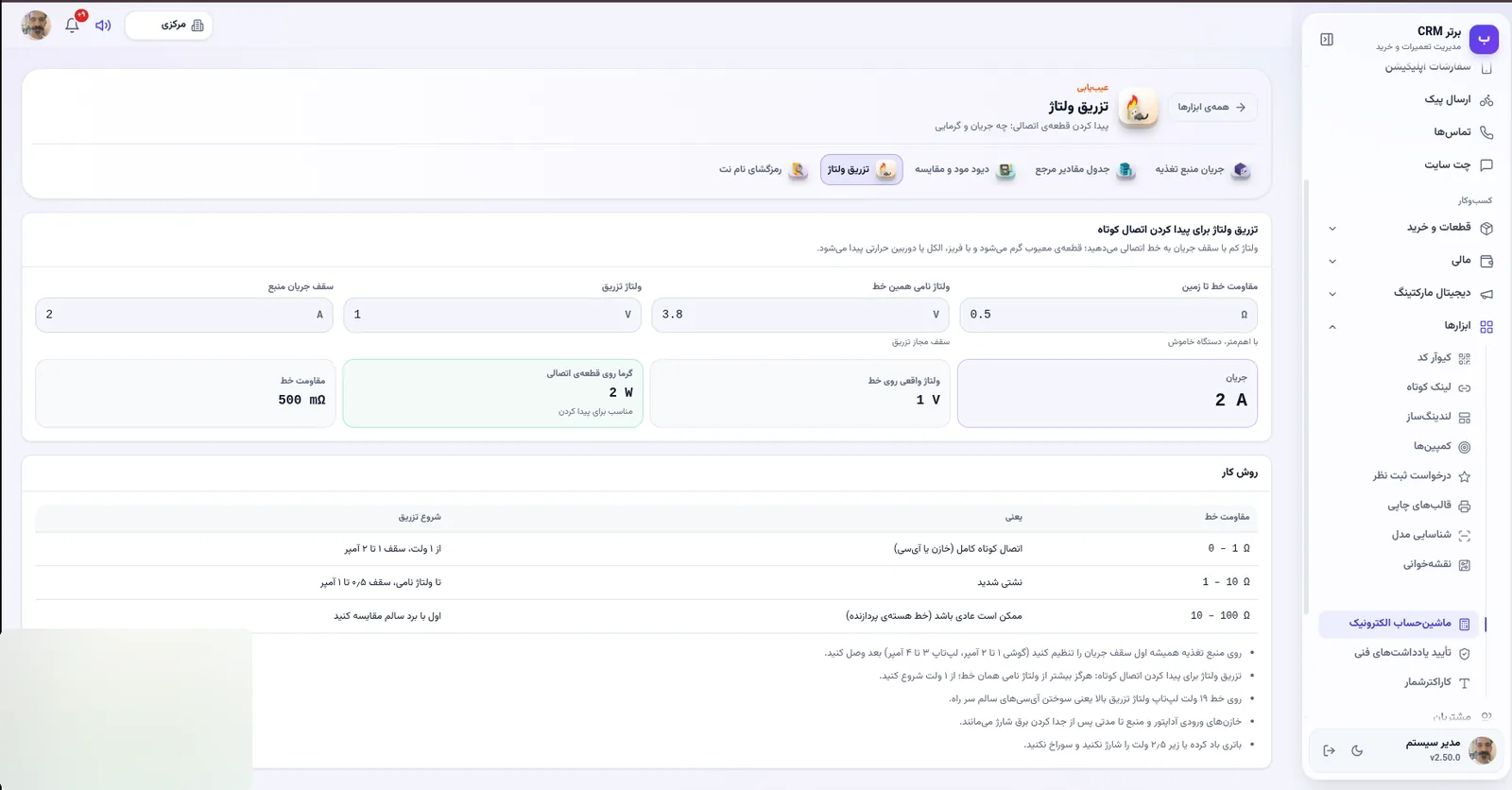
Task: Open تماس‌ها phone icon in sidebar
Action: (x=1486, y=132)
